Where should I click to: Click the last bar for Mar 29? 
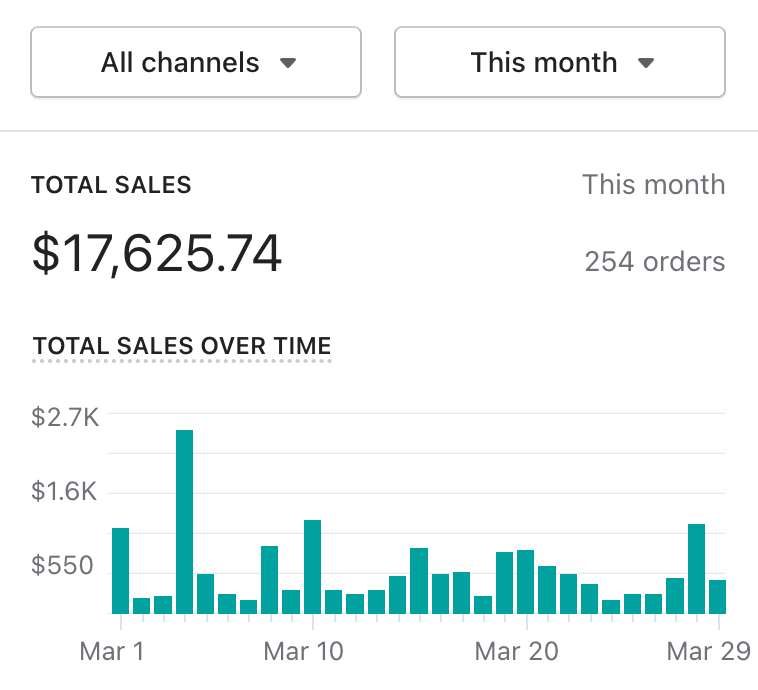coord(717,596)
